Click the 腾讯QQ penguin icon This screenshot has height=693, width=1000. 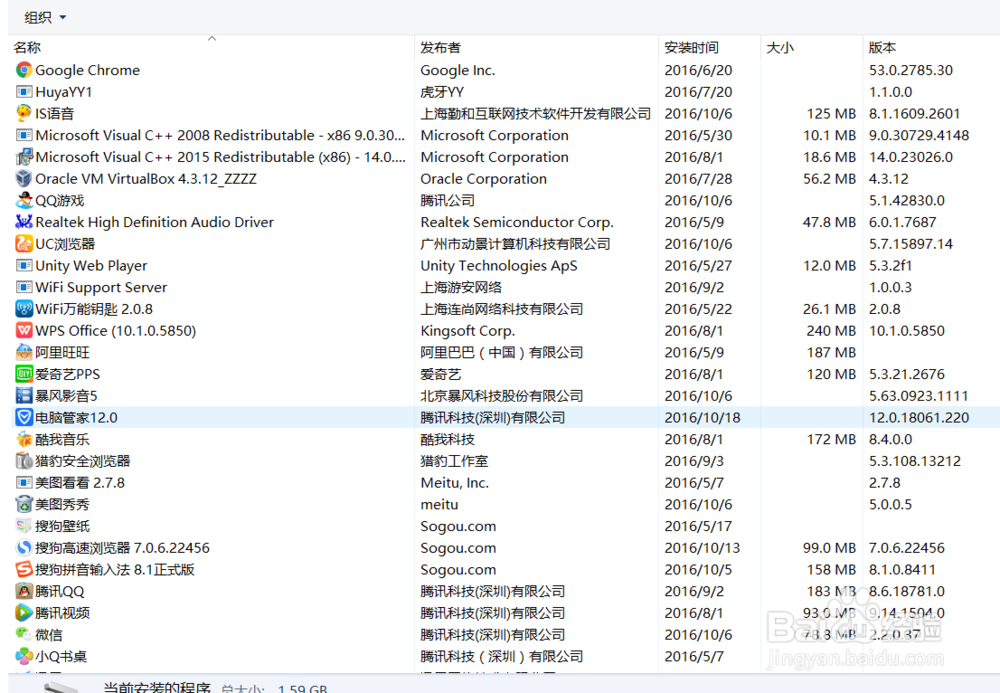(x=24, y=591)
